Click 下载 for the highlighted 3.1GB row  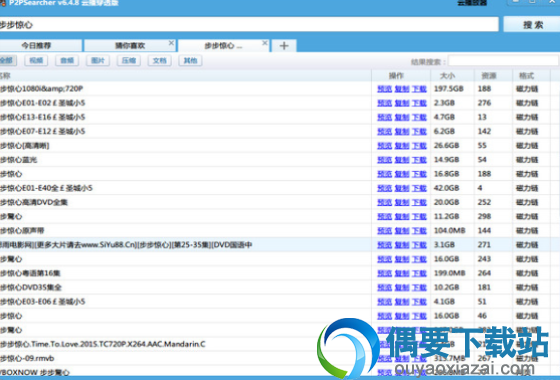click(x=419, y=245)
